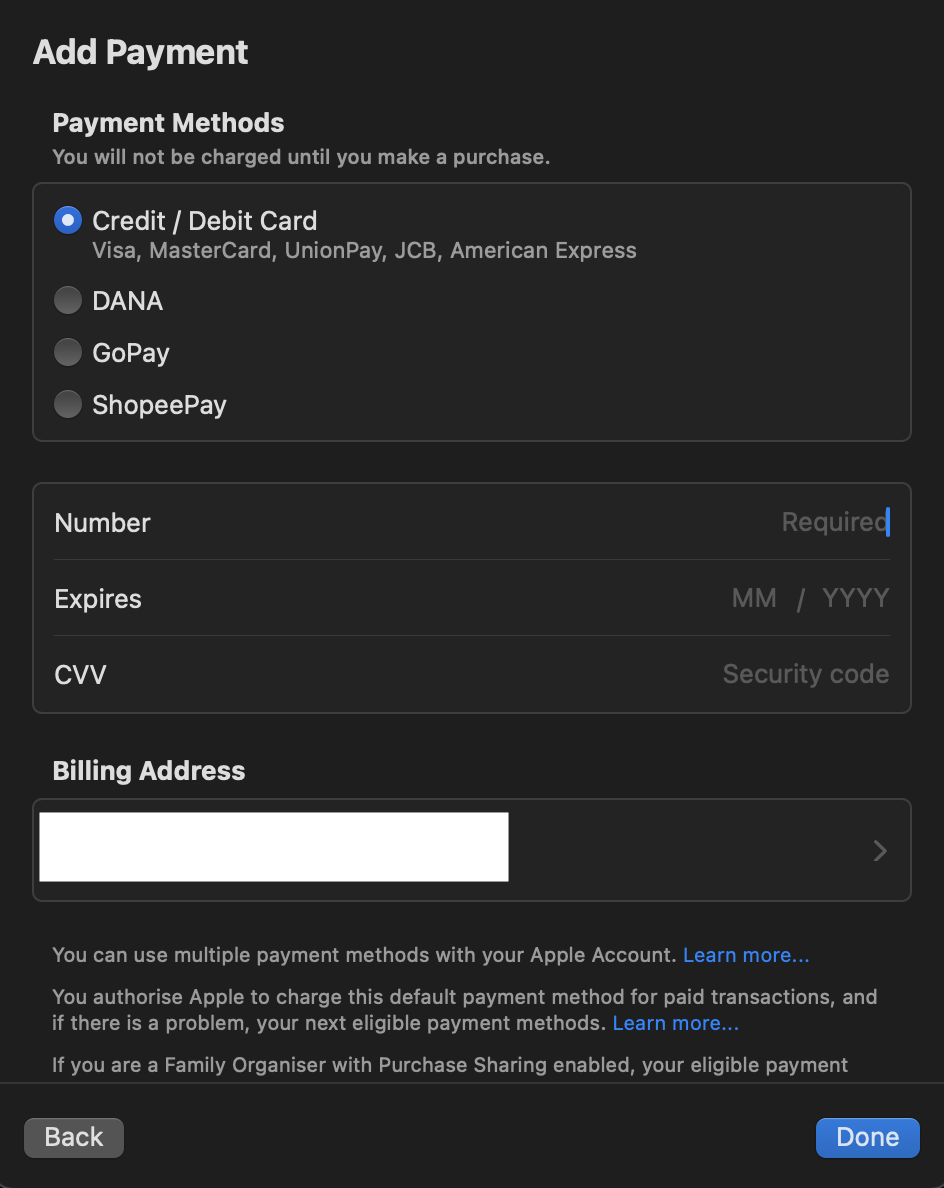Click the Number row label
This screenshot has width=944, height=1188.
[x=103, y=523]
